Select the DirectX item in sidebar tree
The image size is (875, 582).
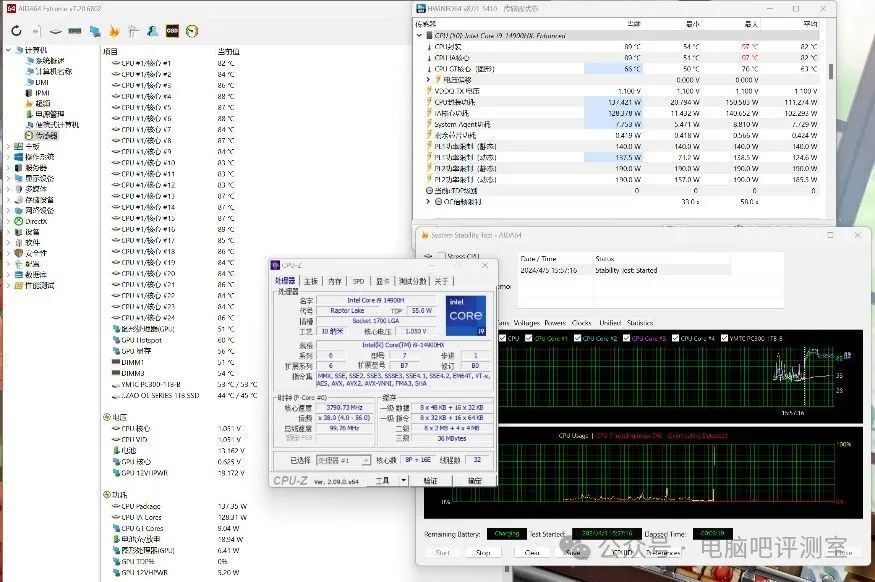[x=38, y=220]
